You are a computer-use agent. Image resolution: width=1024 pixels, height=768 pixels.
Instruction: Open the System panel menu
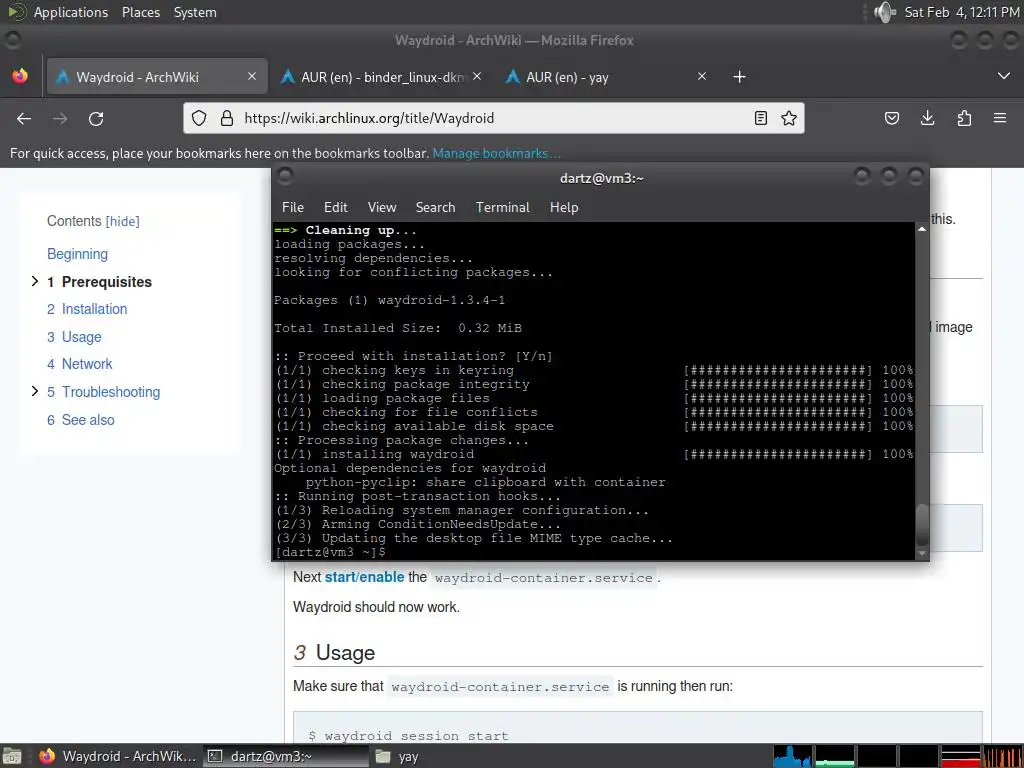click(x=195, y=12)
